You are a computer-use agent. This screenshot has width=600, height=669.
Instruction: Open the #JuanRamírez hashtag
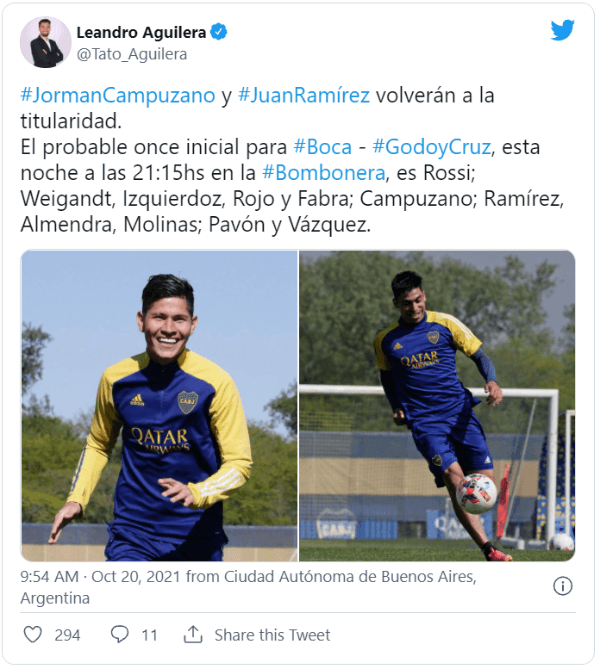(x=304, y=95)
